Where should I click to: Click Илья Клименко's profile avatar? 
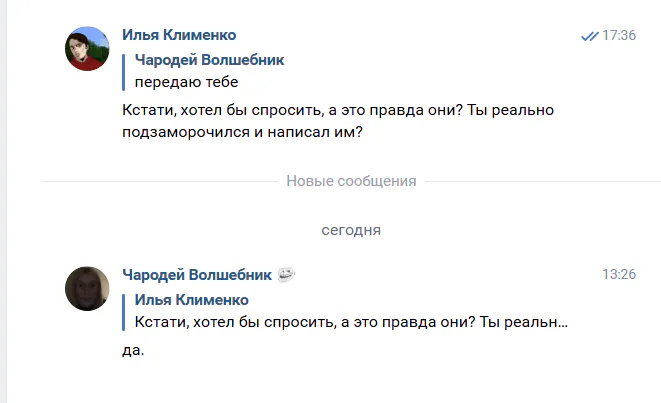click(x=87, y=49)
